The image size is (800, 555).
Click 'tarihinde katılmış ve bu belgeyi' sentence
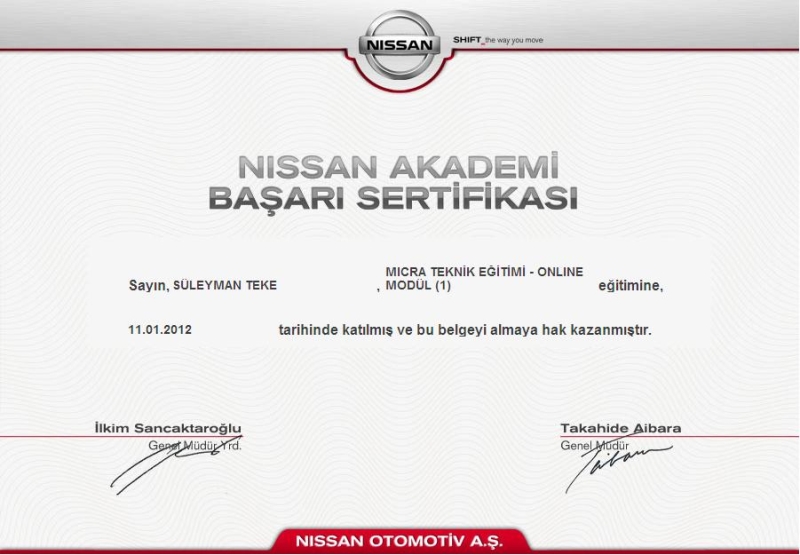coord(383,331)
